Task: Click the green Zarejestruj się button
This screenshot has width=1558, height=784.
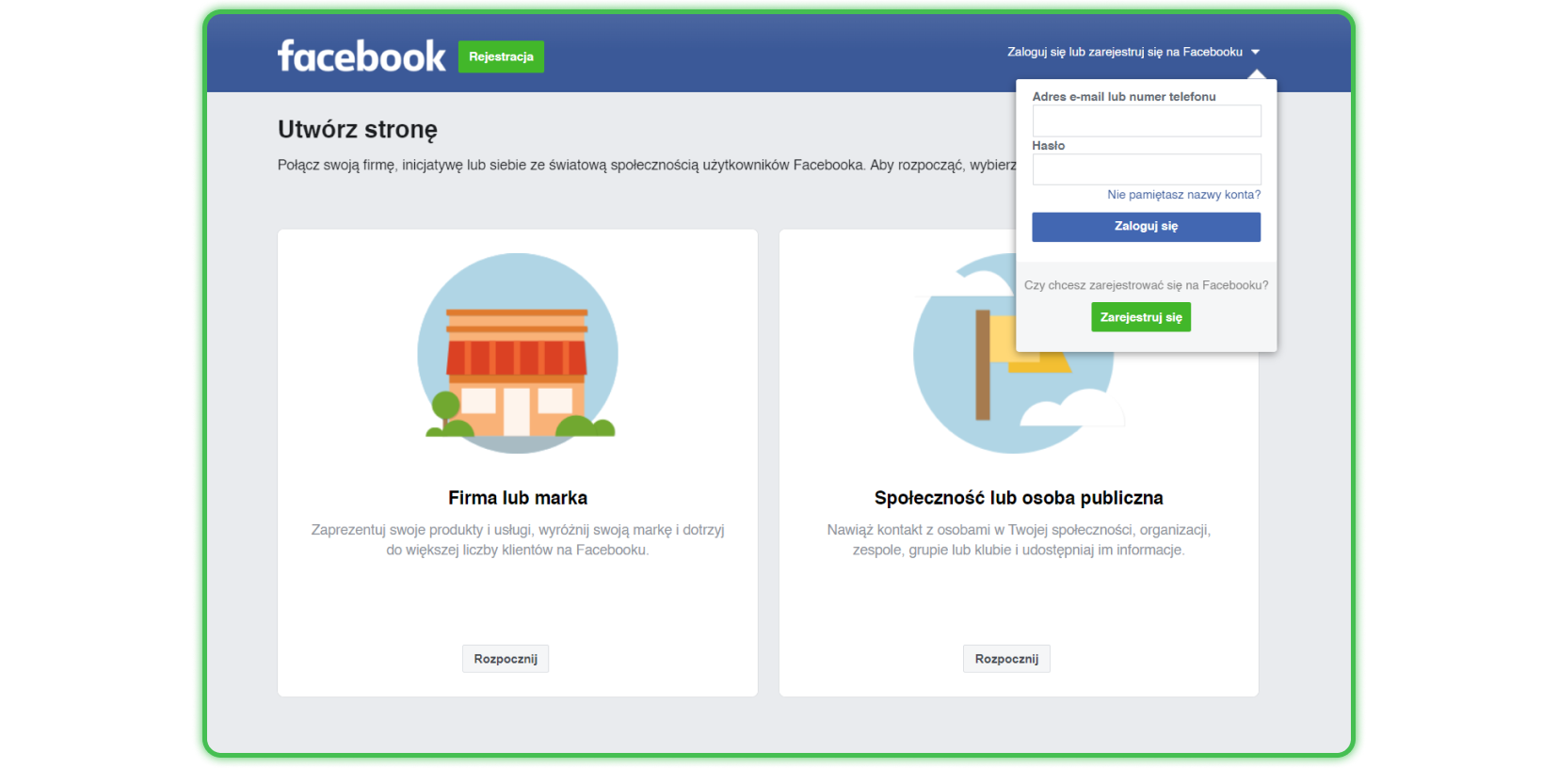Action: 1141,317
